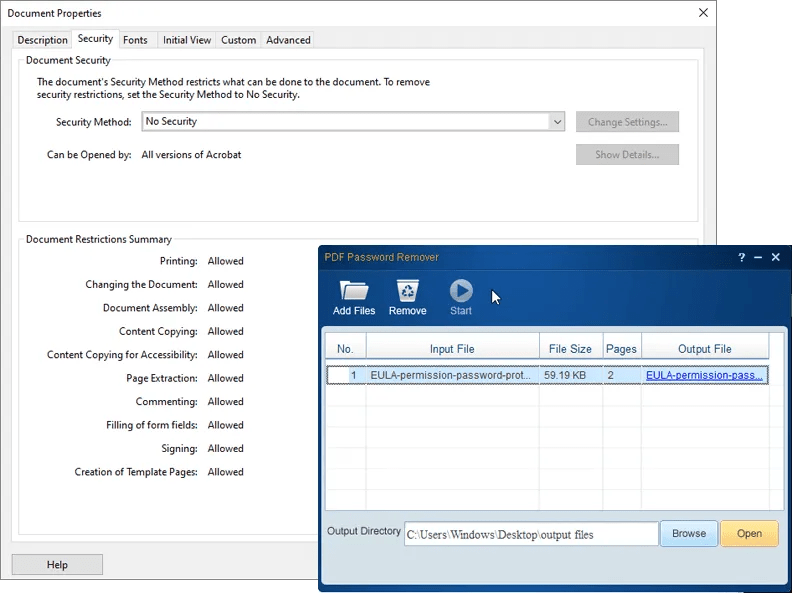This screenshot has height=600, width=800.
Task: Follow the EULA-permission-pass output file link
Action: 705,375
